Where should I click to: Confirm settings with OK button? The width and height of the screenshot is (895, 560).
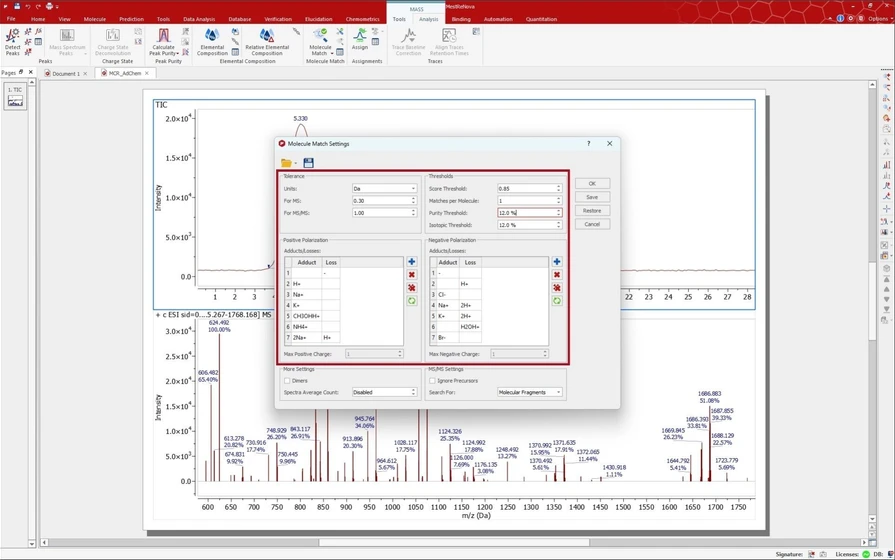click(592, 183)
